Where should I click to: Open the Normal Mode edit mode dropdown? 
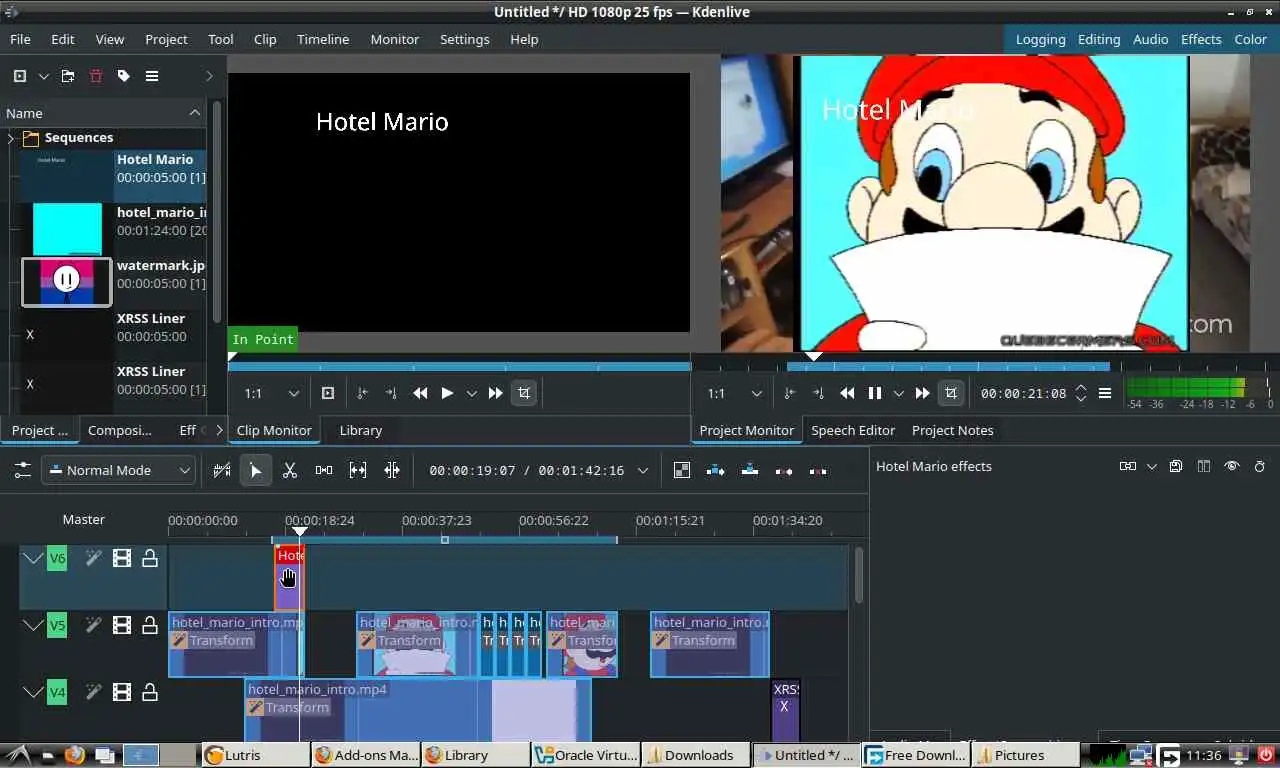[x=118, y=470]
